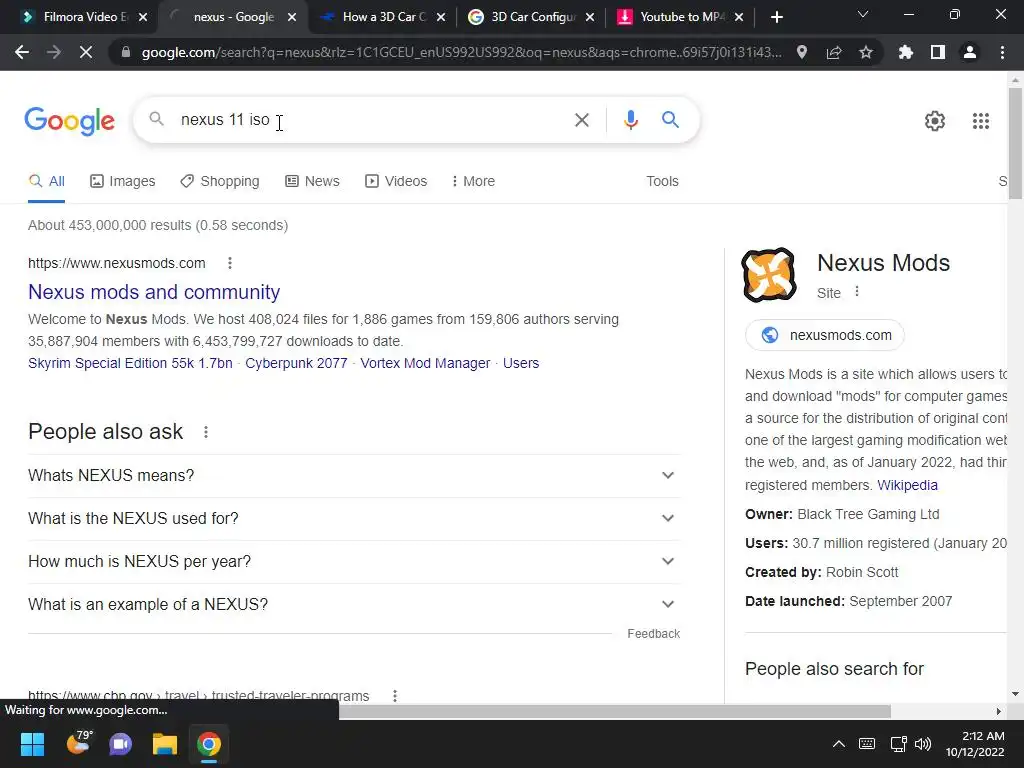Switch to the News tab

[x=312, y=181]
